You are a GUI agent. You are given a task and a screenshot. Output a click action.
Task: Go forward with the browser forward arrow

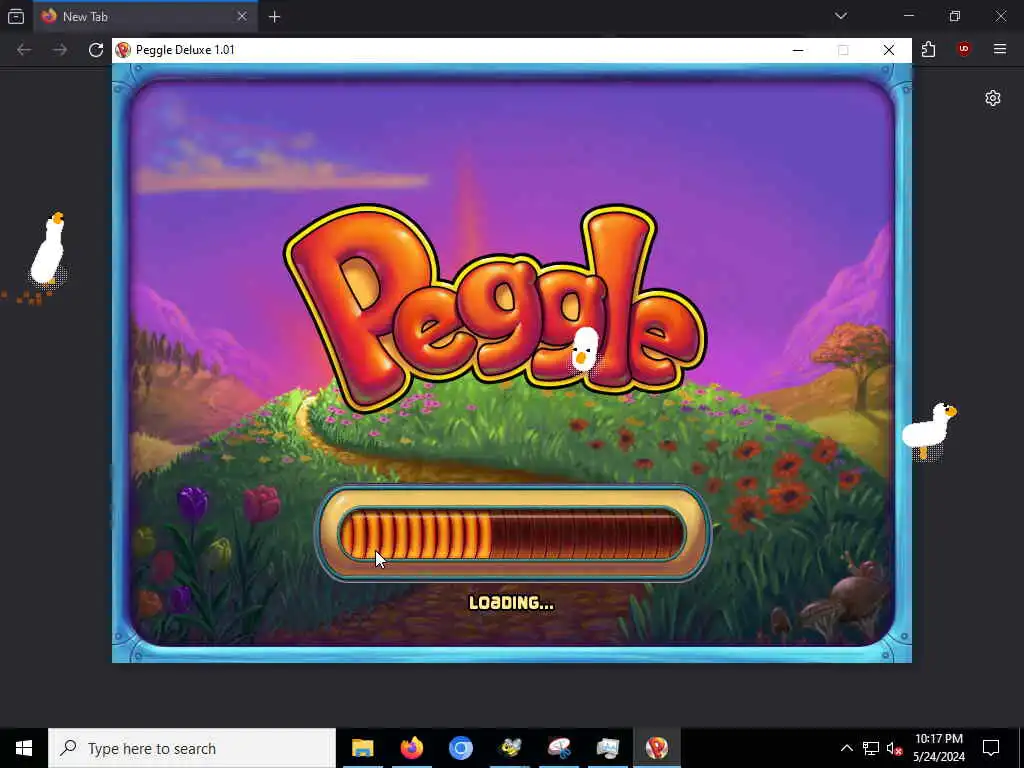pos(60,50)
